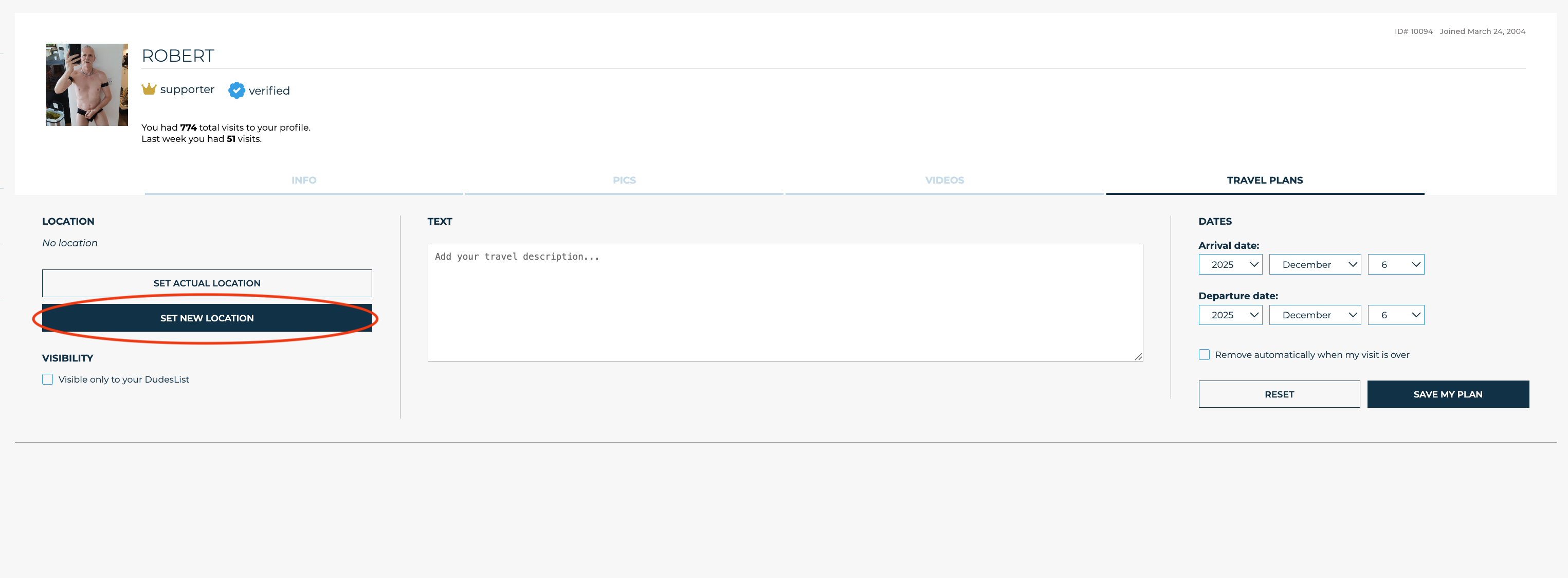Viewport: 1568px width, 578px height.
Task: Check Remove automatically when visit is over
Action: click(x=1204, y=354)
